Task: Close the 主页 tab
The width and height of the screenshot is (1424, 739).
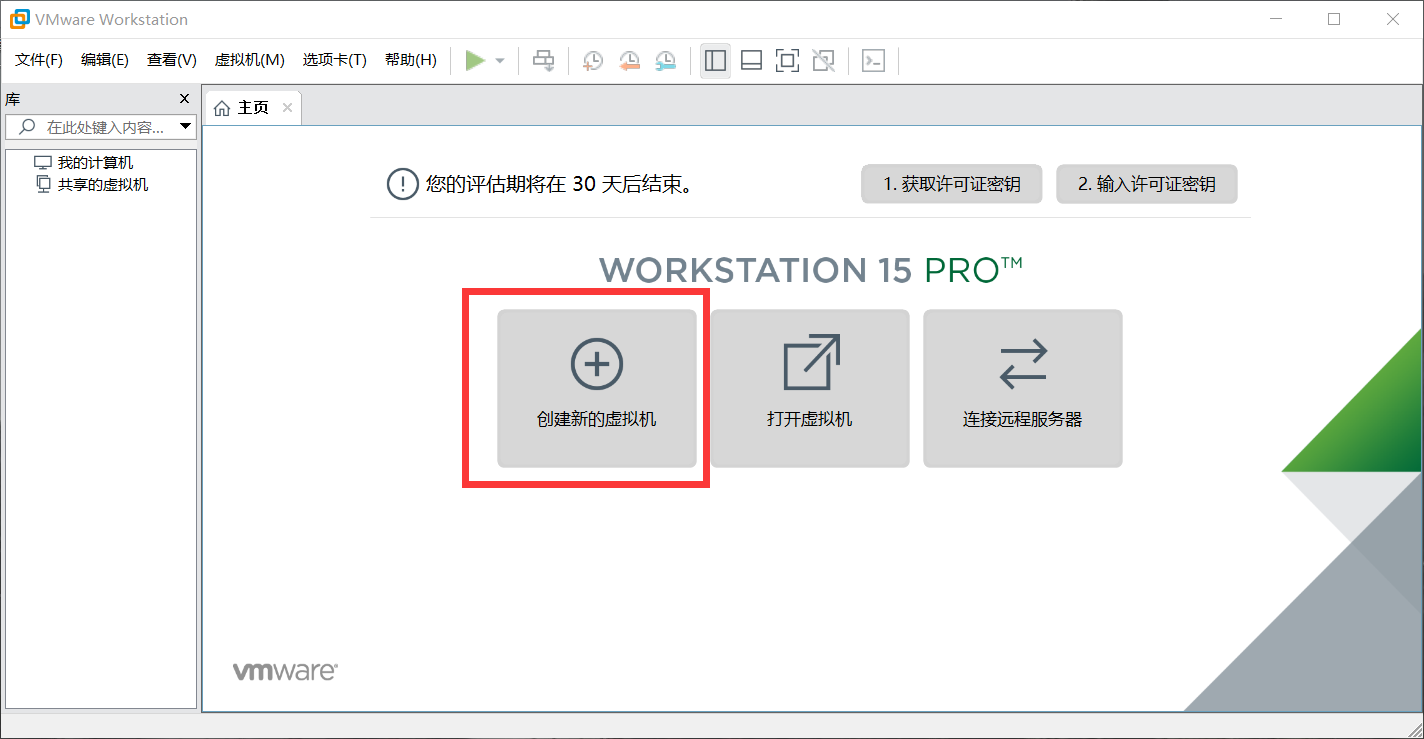Action: coord(287,107)
